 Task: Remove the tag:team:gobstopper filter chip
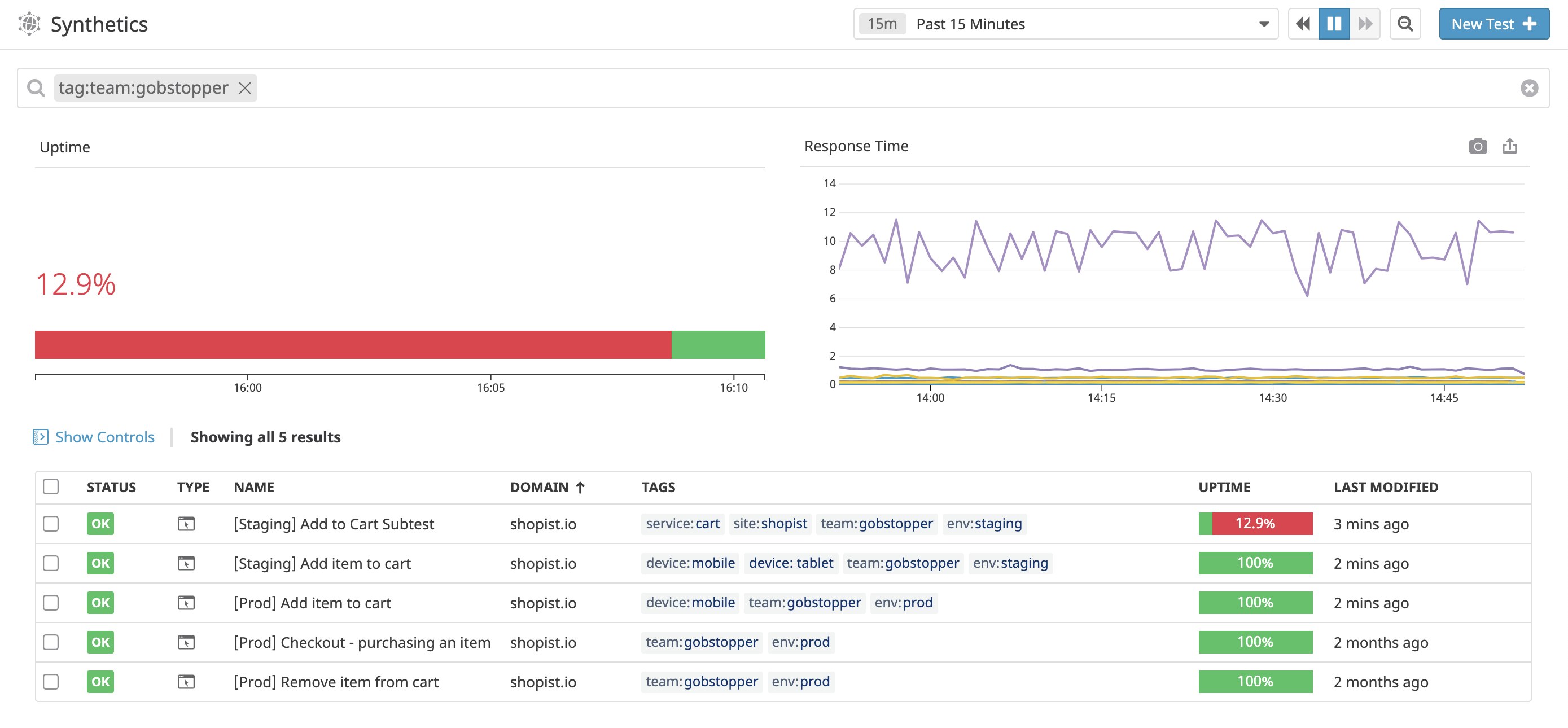click(x=245, y=88)
